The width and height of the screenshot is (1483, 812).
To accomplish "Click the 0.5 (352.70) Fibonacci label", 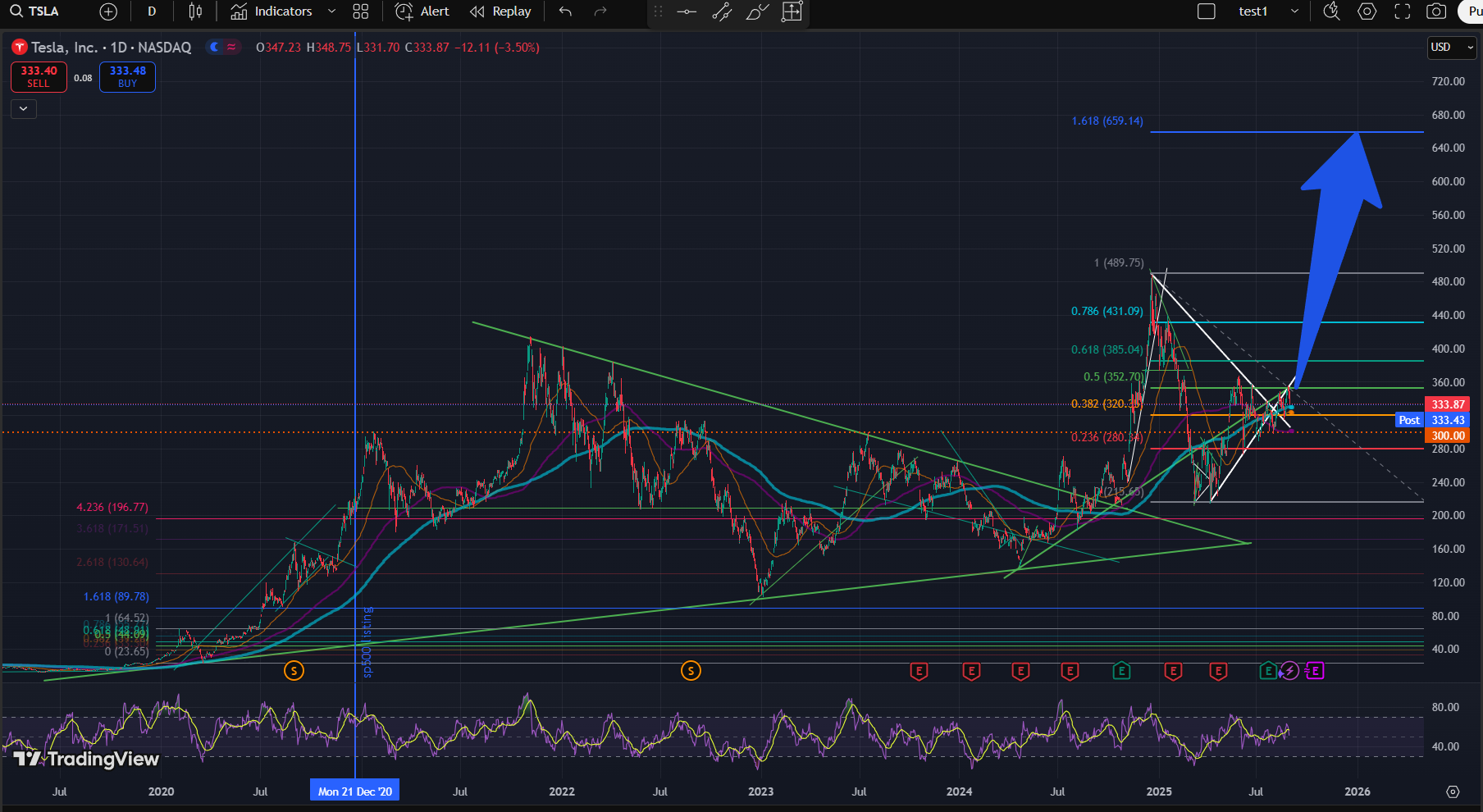I will click(x=1113, y=376).
